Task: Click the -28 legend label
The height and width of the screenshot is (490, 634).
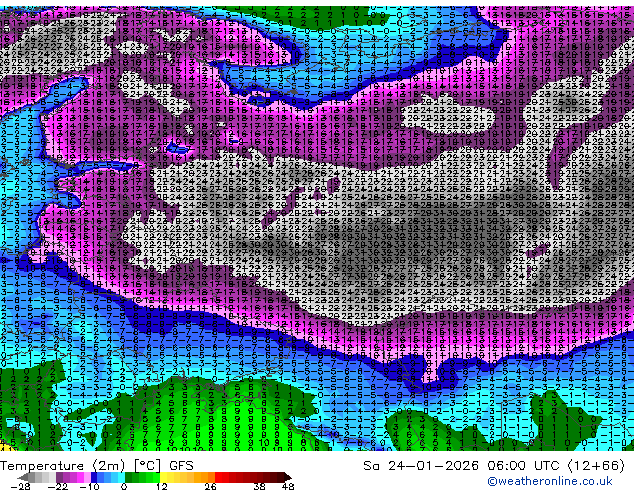Action: pos(20,486)
